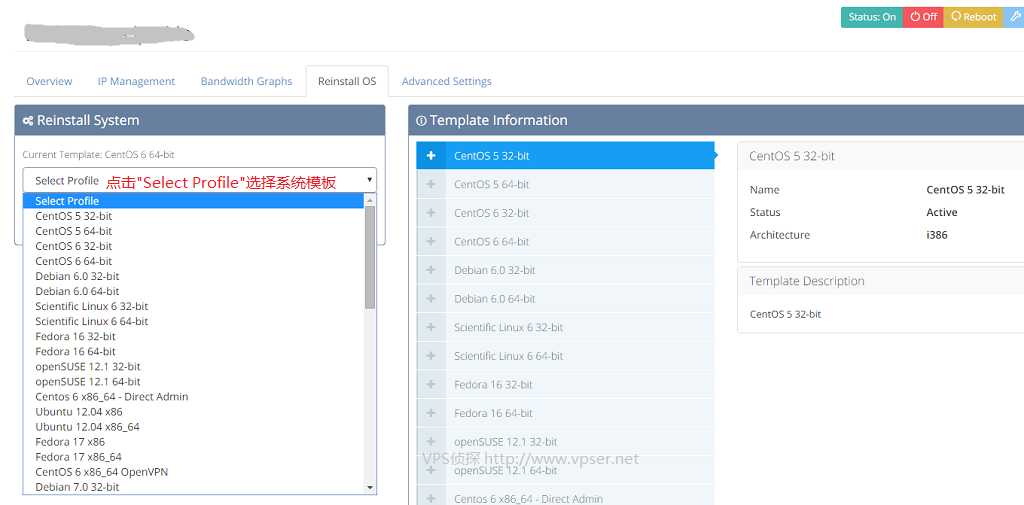1024x505 pixels.
Task: Choose Ubuntu 12.04 x86_64 from dropdown list
Action: tap(88, 427)
